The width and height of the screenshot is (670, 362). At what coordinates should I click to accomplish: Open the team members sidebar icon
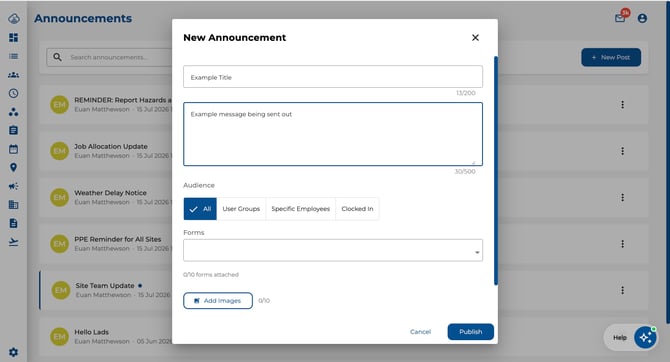13,75
